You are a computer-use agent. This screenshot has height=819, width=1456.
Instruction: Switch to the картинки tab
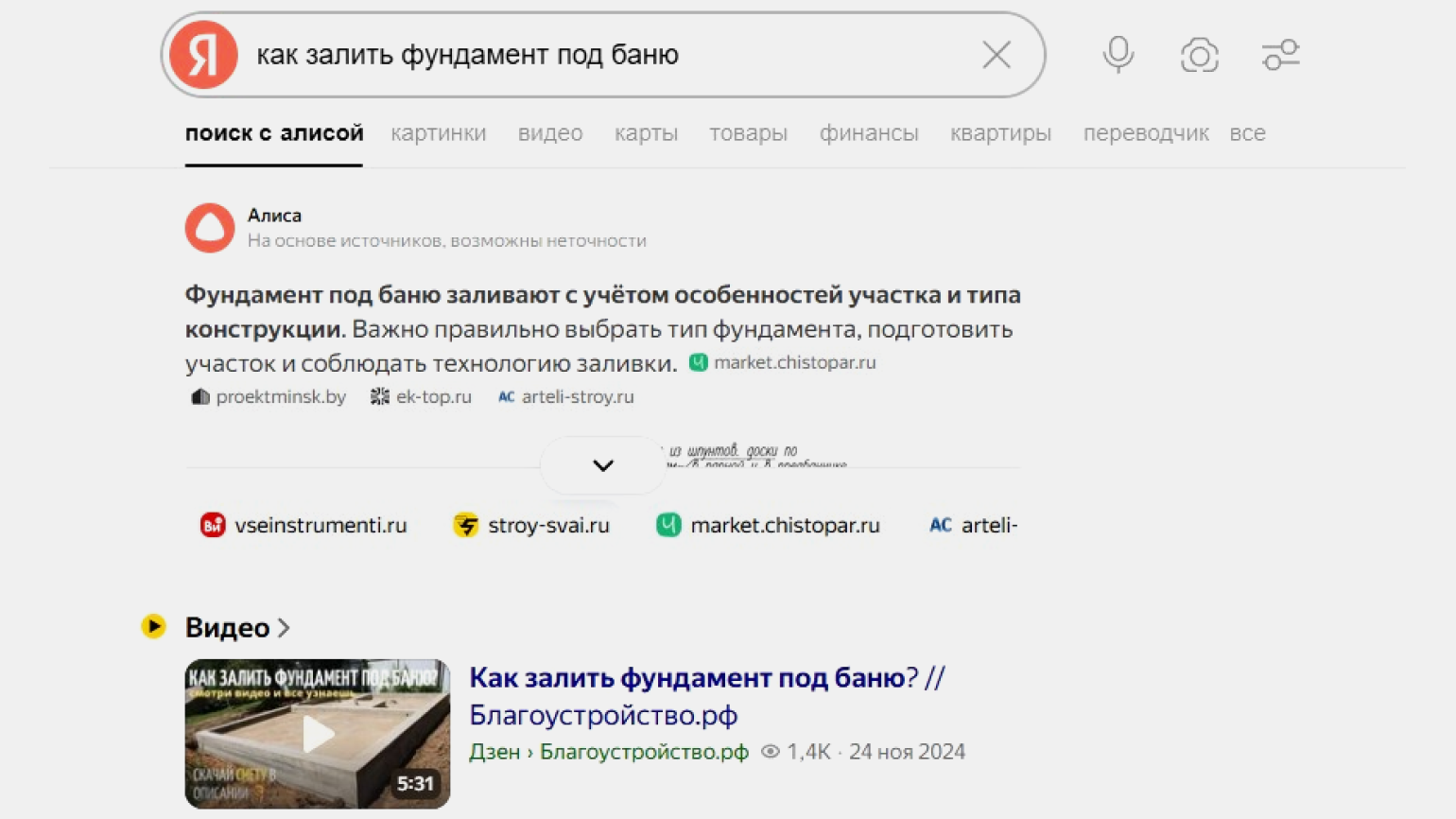[x=439, y=133]
